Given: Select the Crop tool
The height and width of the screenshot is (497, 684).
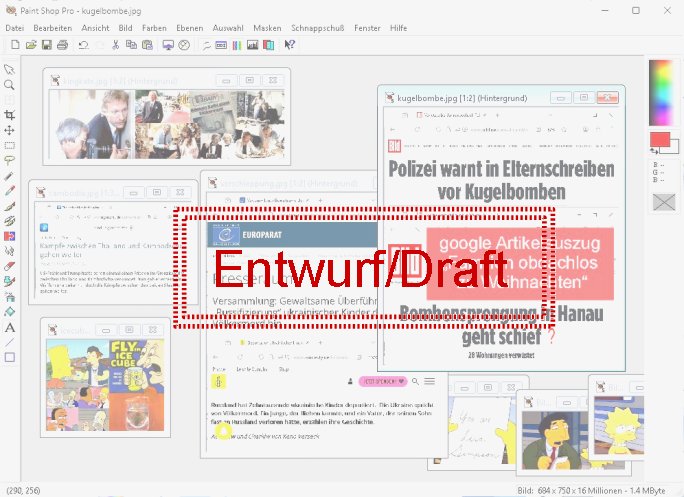Looking at the screenshot, I should [x=9, y=115].
